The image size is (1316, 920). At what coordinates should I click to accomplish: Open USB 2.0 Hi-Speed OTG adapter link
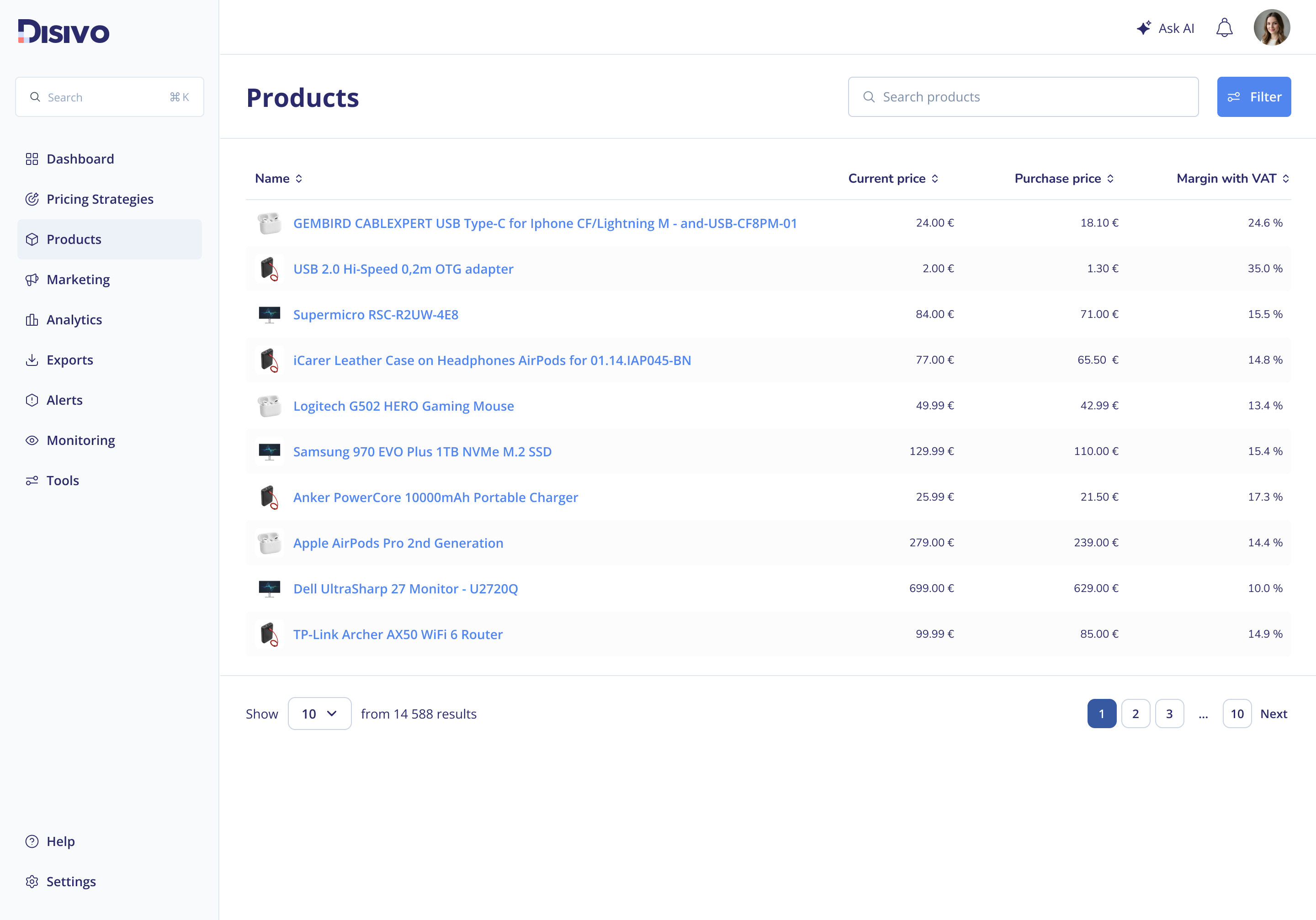tap(403, 269)
